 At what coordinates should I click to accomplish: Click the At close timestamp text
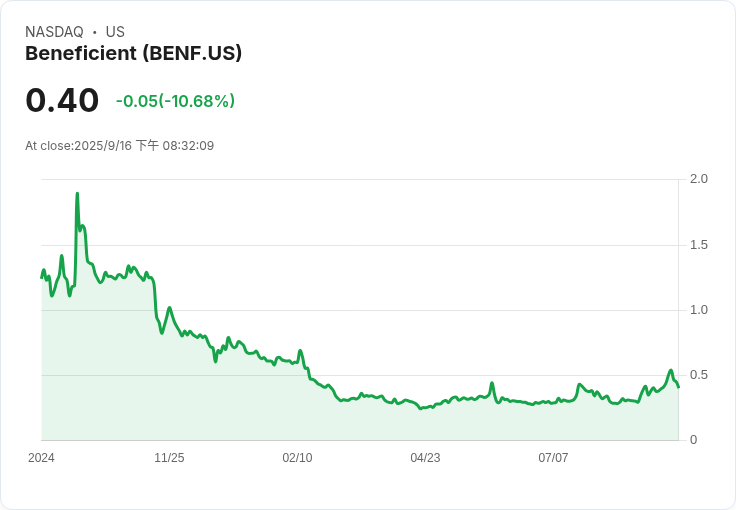point(119,146)
